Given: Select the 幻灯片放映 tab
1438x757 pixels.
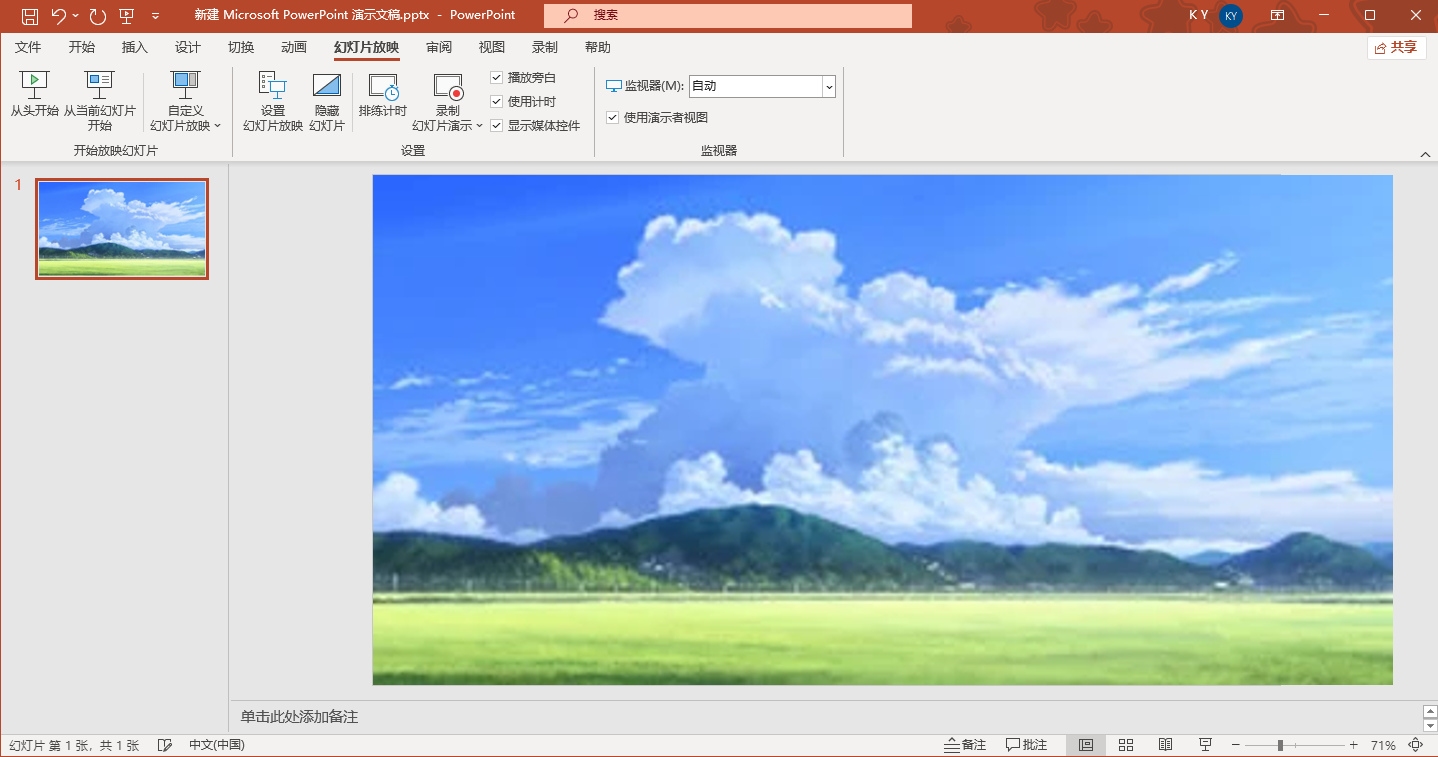Looking at the screenshot, I should click(366, 47).
